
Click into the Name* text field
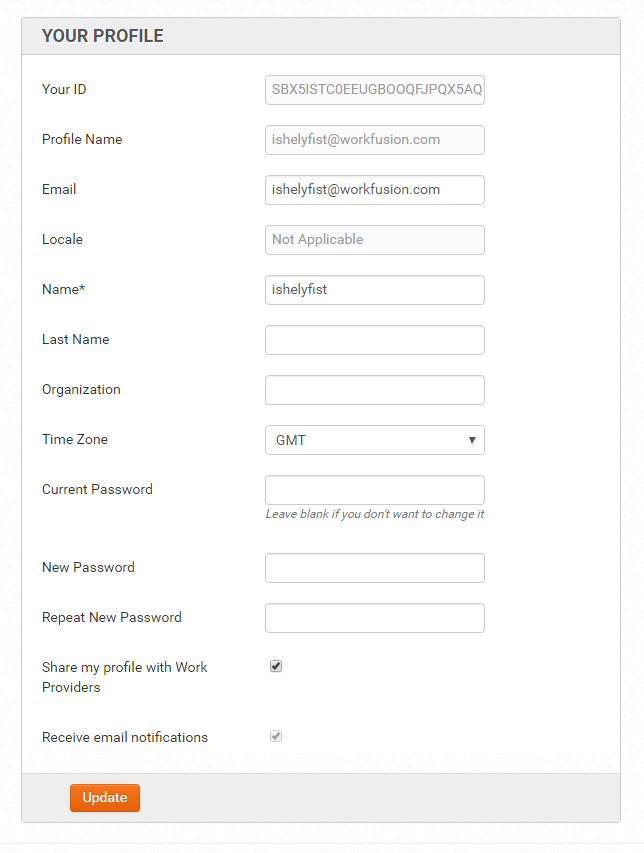[x=375, y=290]
